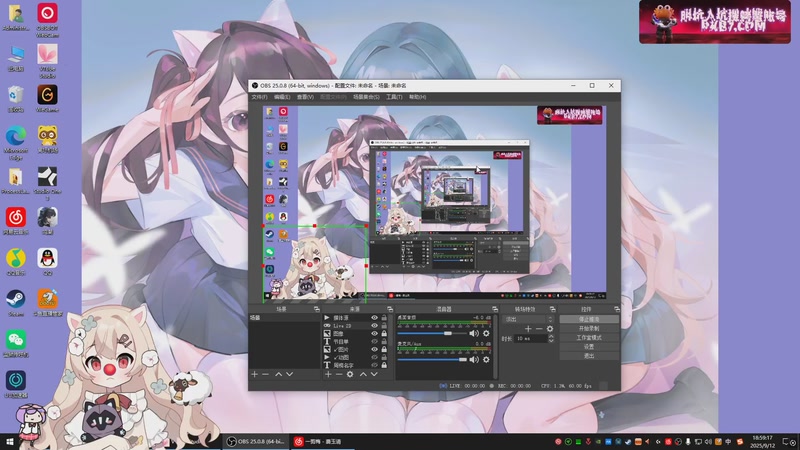The height and width of the screenshot is (450, 800).
Task: Toggle visibility of Live 2D source
Action: click(374, 326)
